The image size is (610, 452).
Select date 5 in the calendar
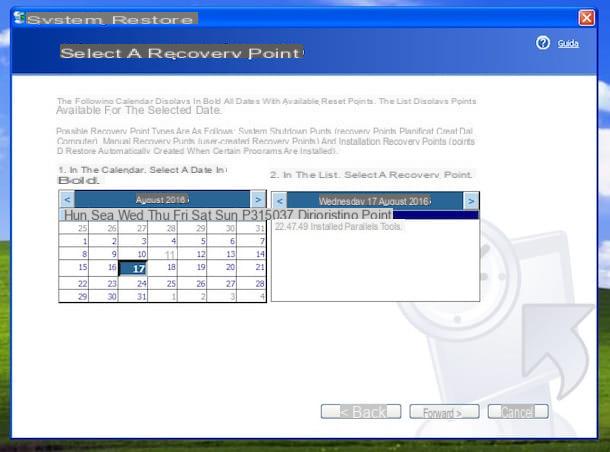[193, 241]
